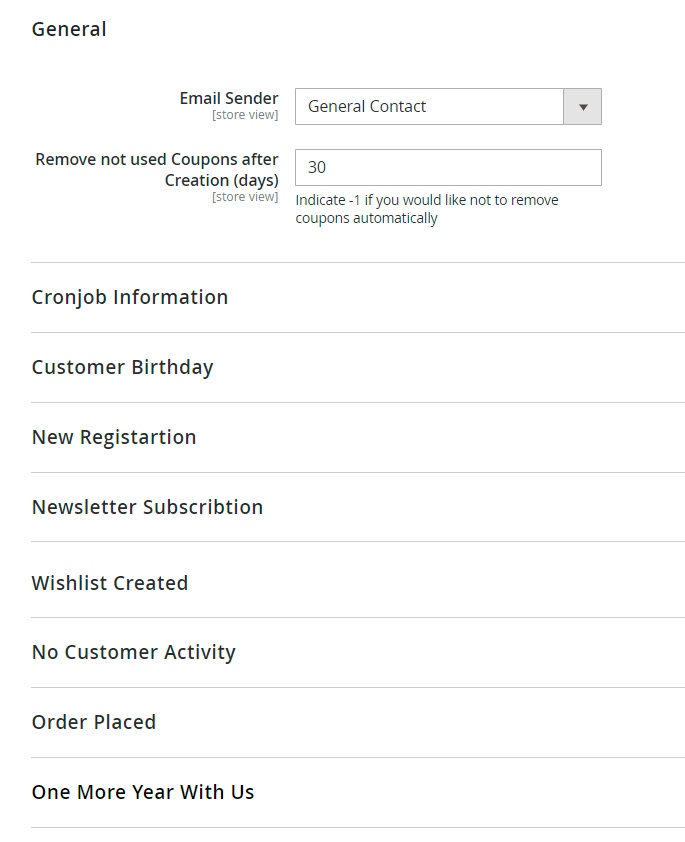Click the Remove not used Coupons label

click(157, 160)
